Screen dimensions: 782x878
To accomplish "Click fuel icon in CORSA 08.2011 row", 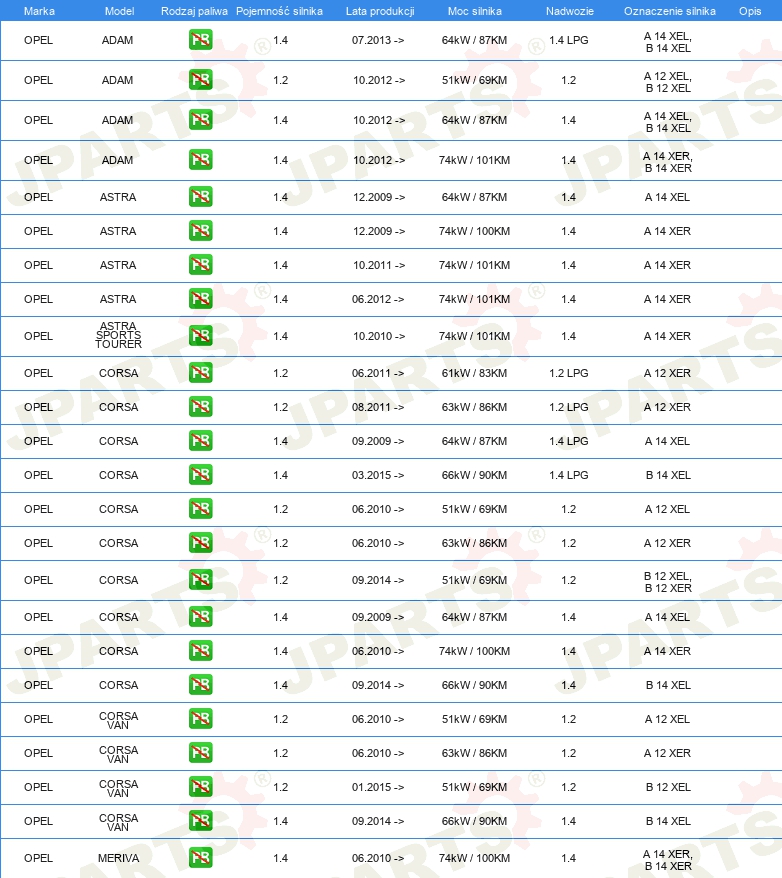I will (200, 407).
